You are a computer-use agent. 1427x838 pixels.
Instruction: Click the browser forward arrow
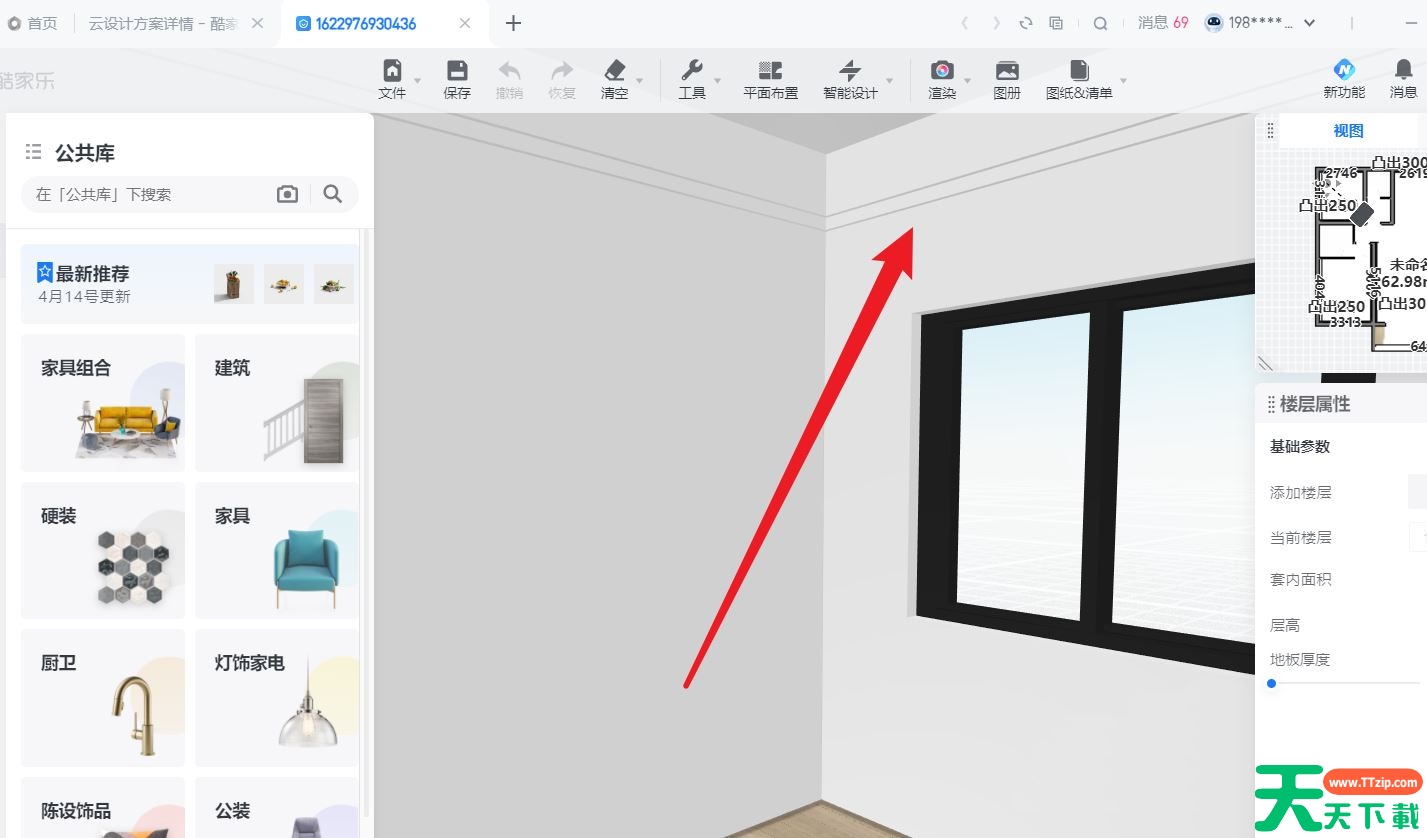tap(996, 23)
